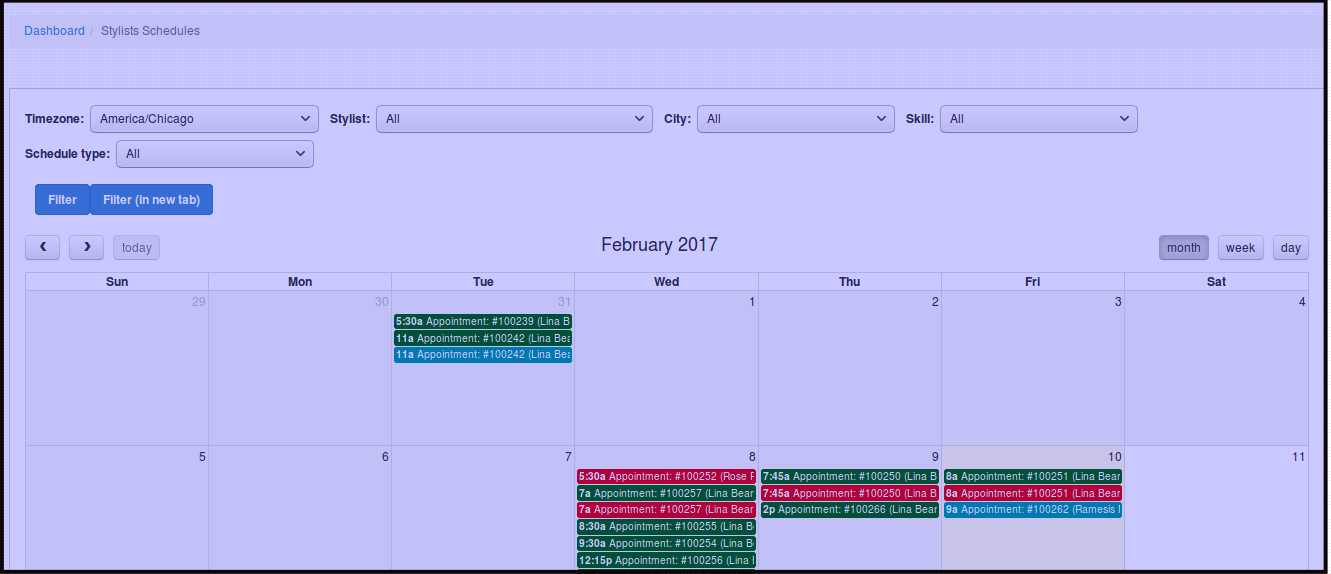Click the Sun column header
The image size is (1331, 574).
(117, 282)
